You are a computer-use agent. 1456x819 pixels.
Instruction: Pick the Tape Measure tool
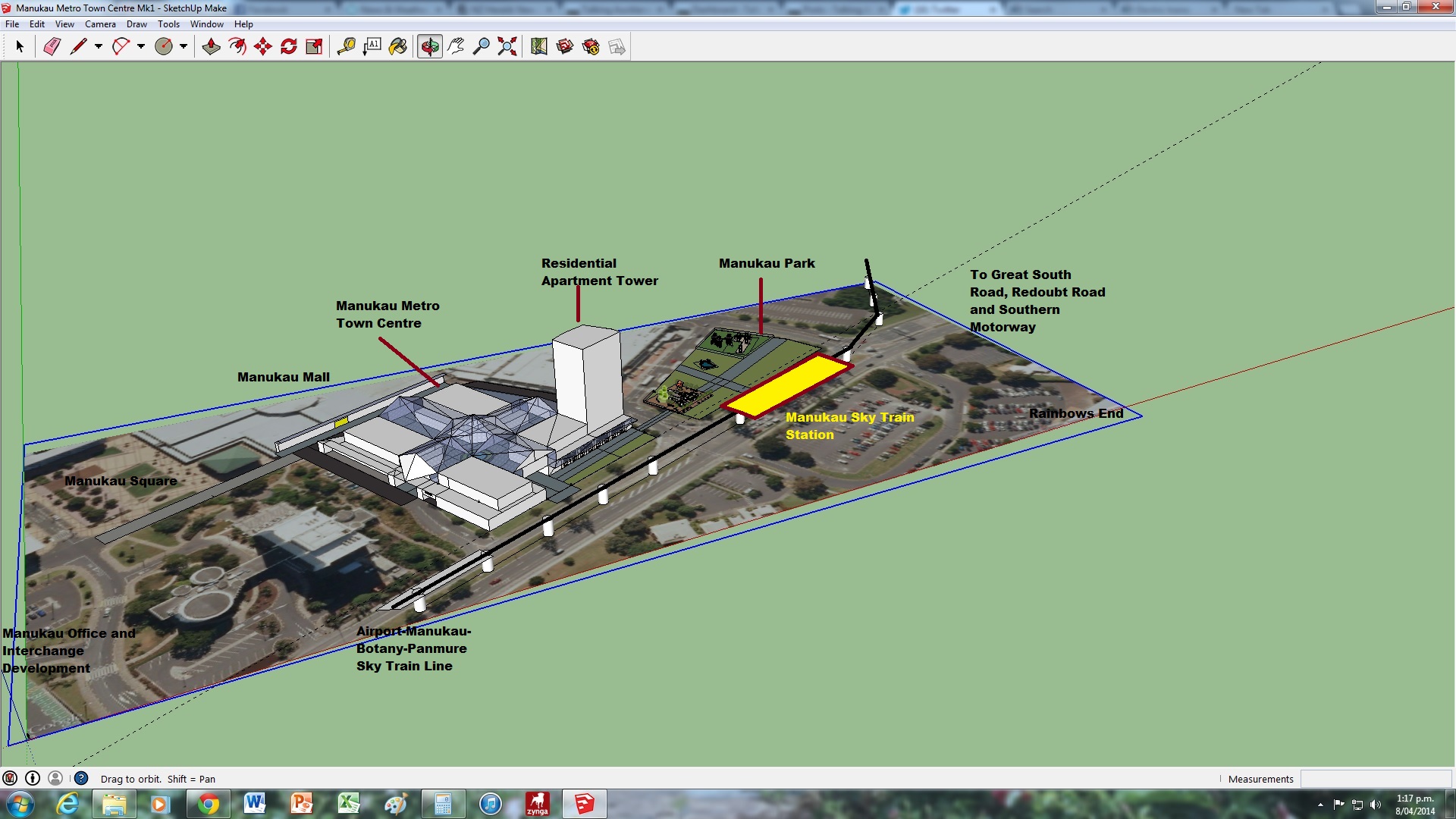(x=347, y=47)
